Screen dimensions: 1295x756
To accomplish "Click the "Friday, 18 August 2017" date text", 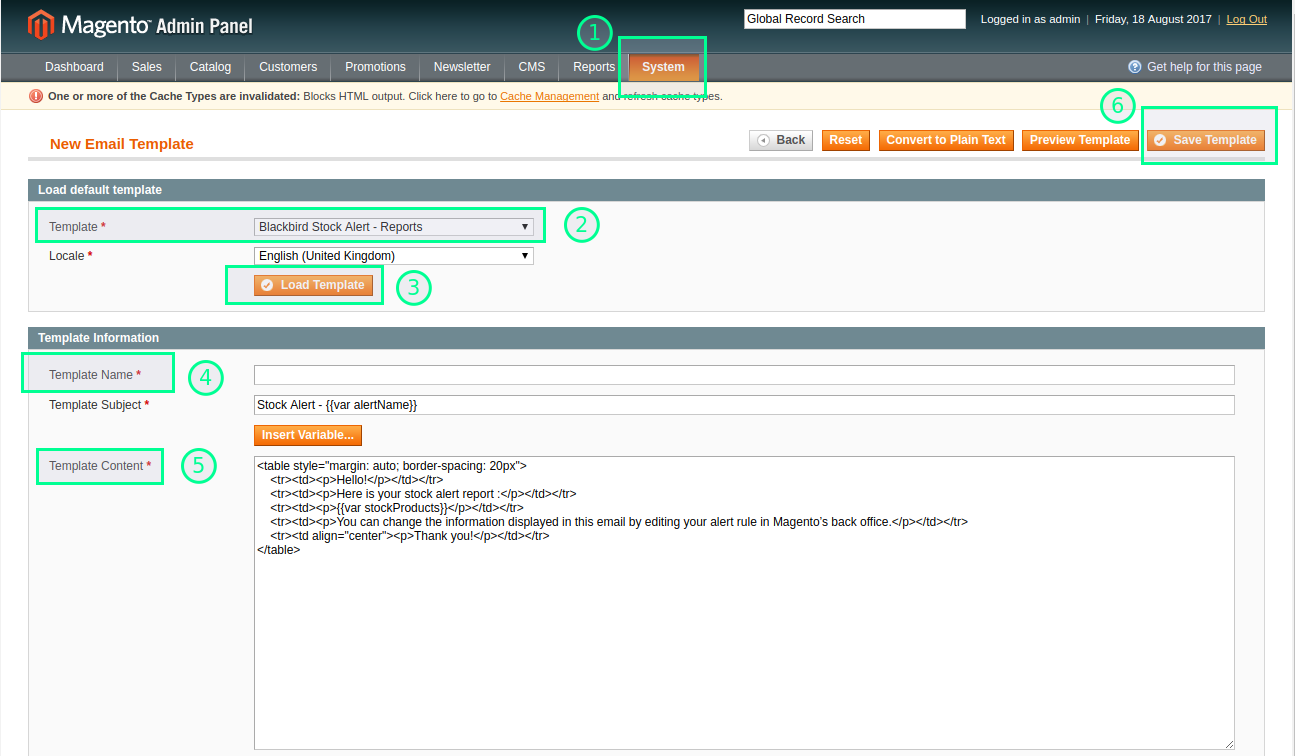I will coord(1154,19).
